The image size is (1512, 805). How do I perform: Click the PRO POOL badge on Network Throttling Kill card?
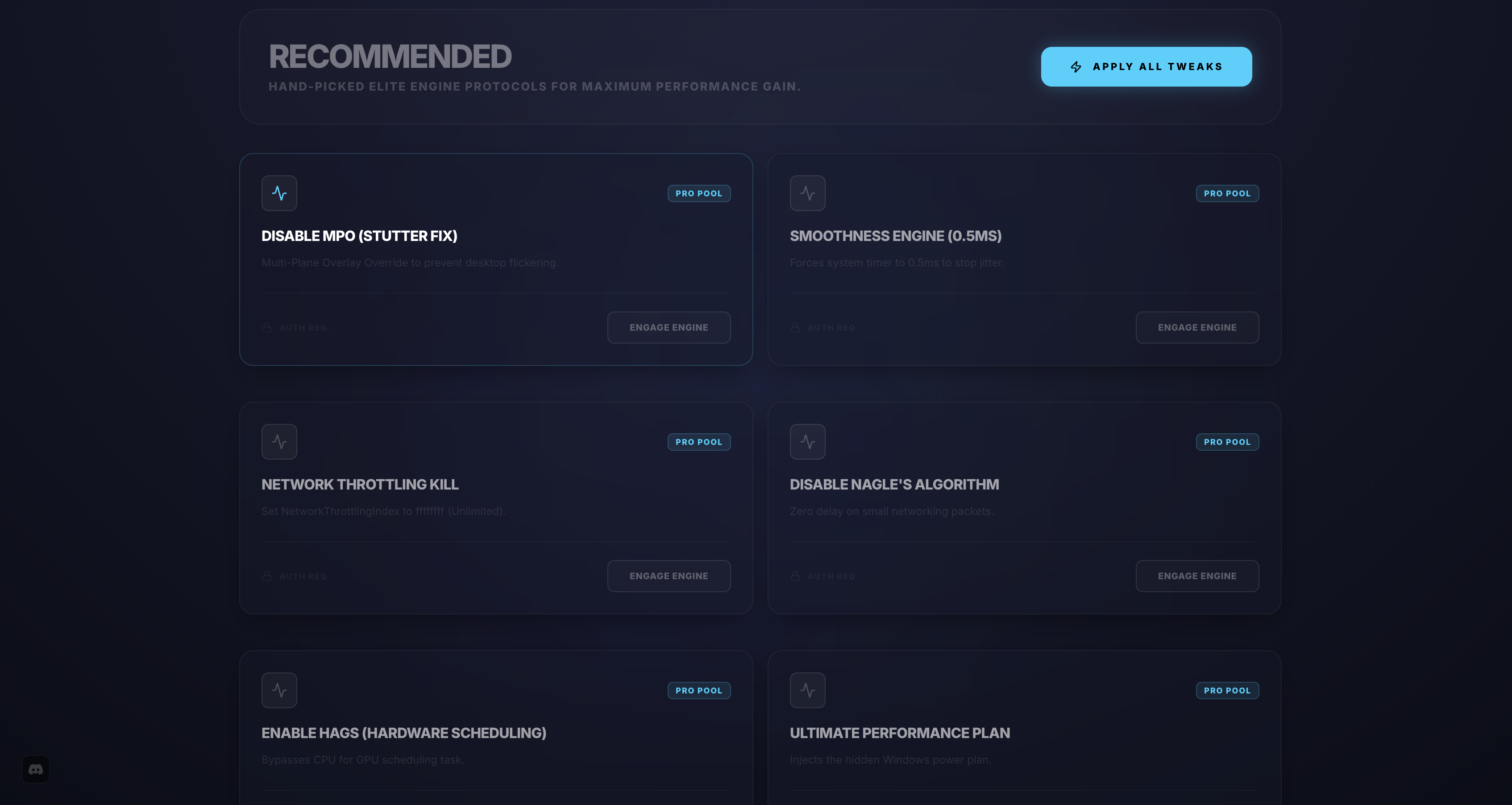click(x=698, y=442)
